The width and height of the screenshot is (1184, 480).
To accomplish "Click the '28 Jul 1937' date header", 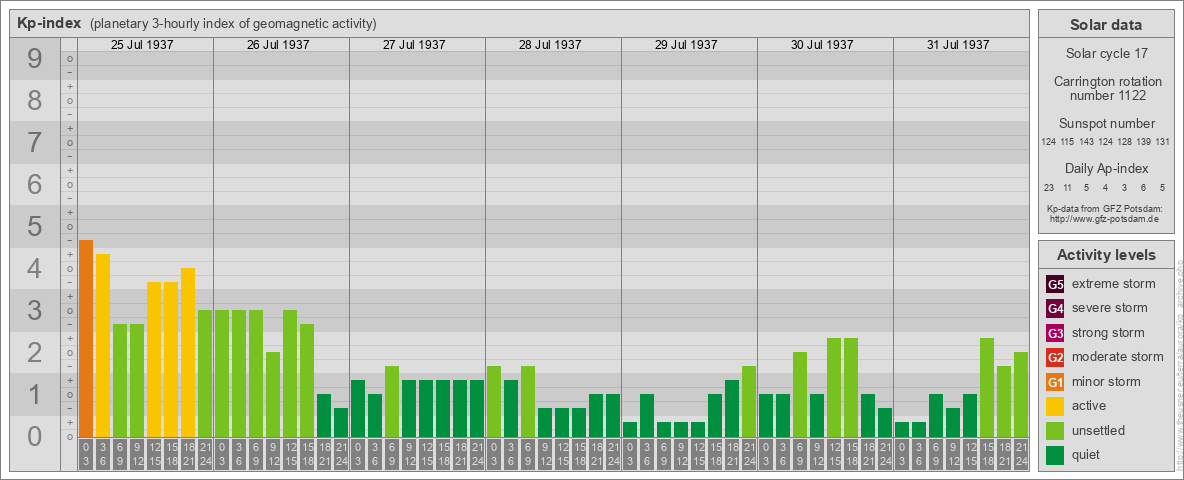I will pyautogui.click(x=550, y=45).
